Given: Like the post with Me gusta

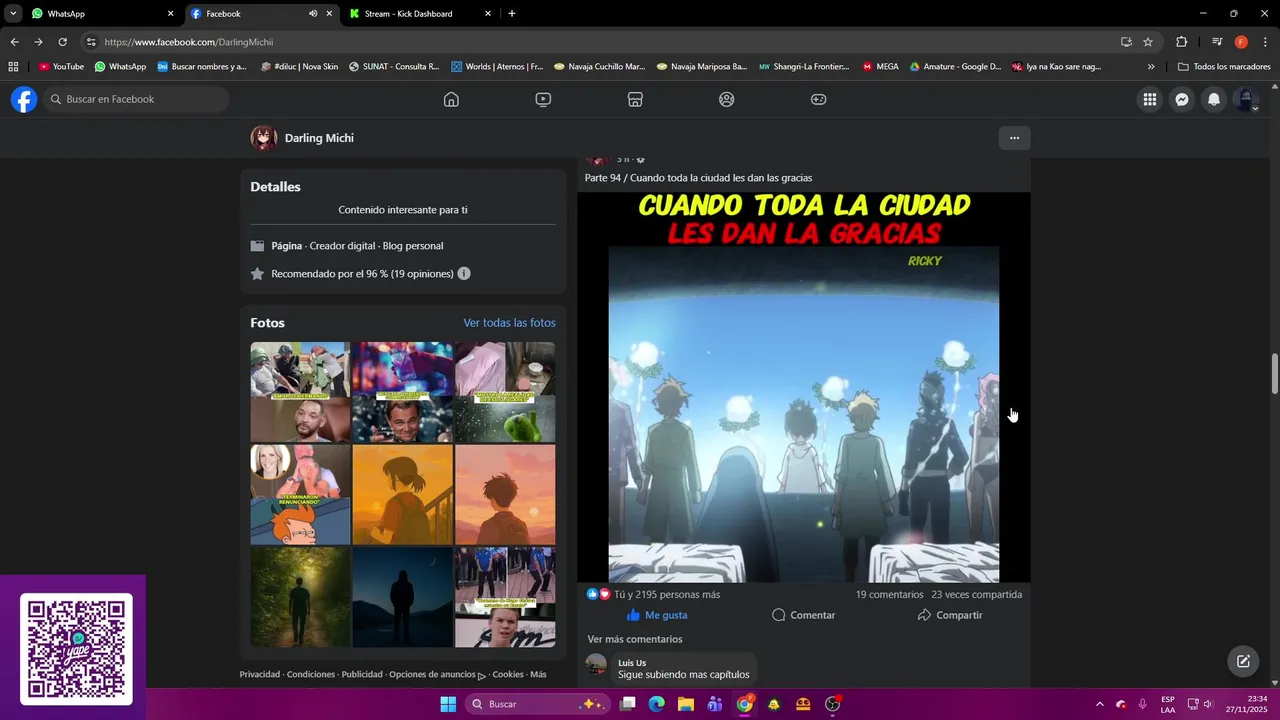Looking at the screenshot, I should tap(657, 615).
